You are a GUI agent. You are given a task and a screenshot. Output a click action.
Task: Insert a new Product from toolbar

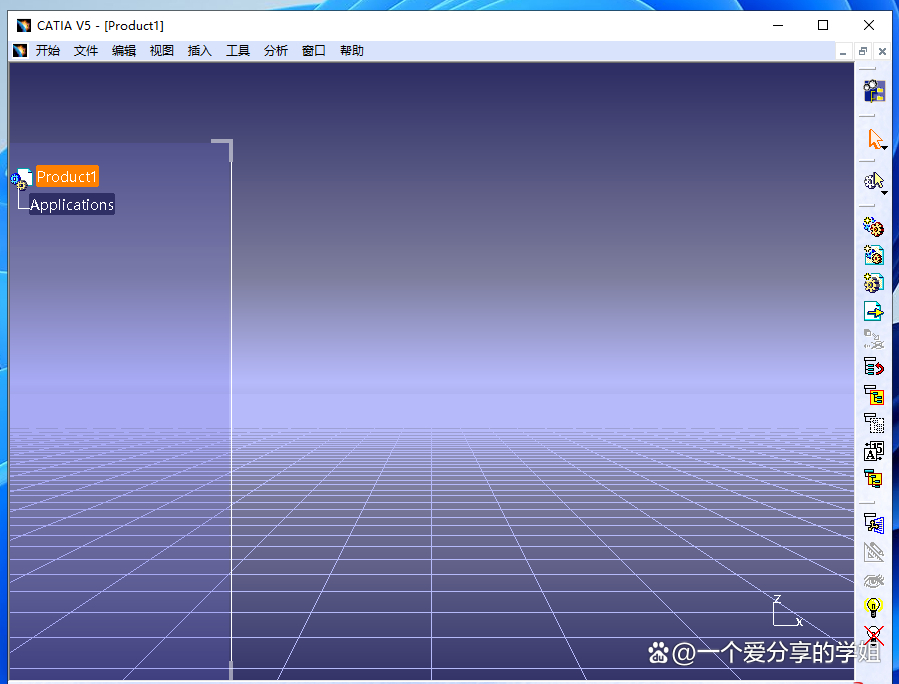[x=874, y=255]
